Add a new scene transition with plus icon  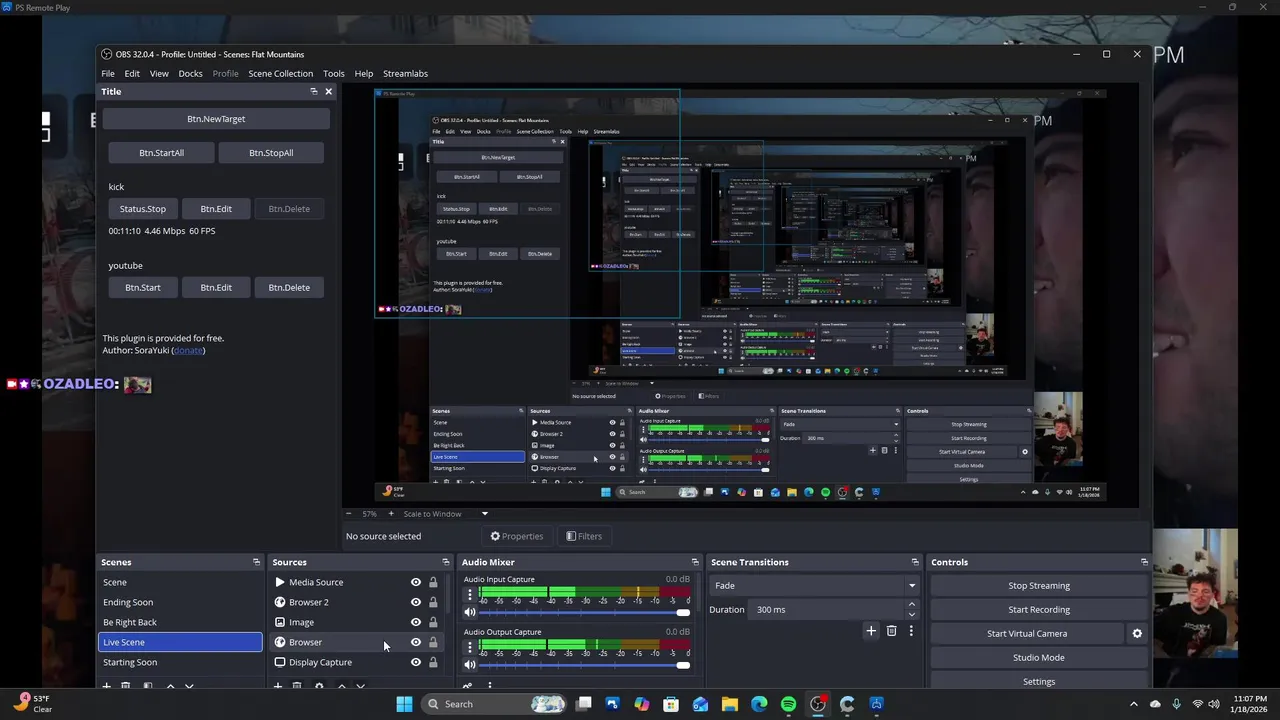coord(871,631)
